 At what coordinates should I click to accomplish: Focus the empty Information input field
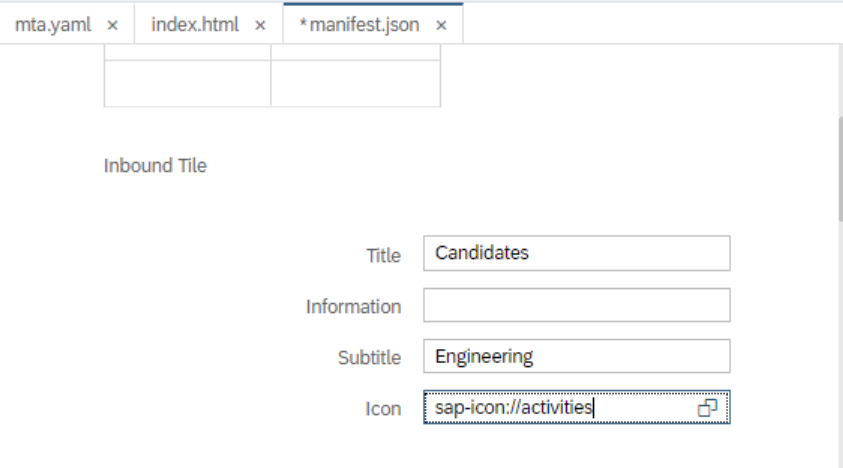pyautogui.click(x=576, y=306)
